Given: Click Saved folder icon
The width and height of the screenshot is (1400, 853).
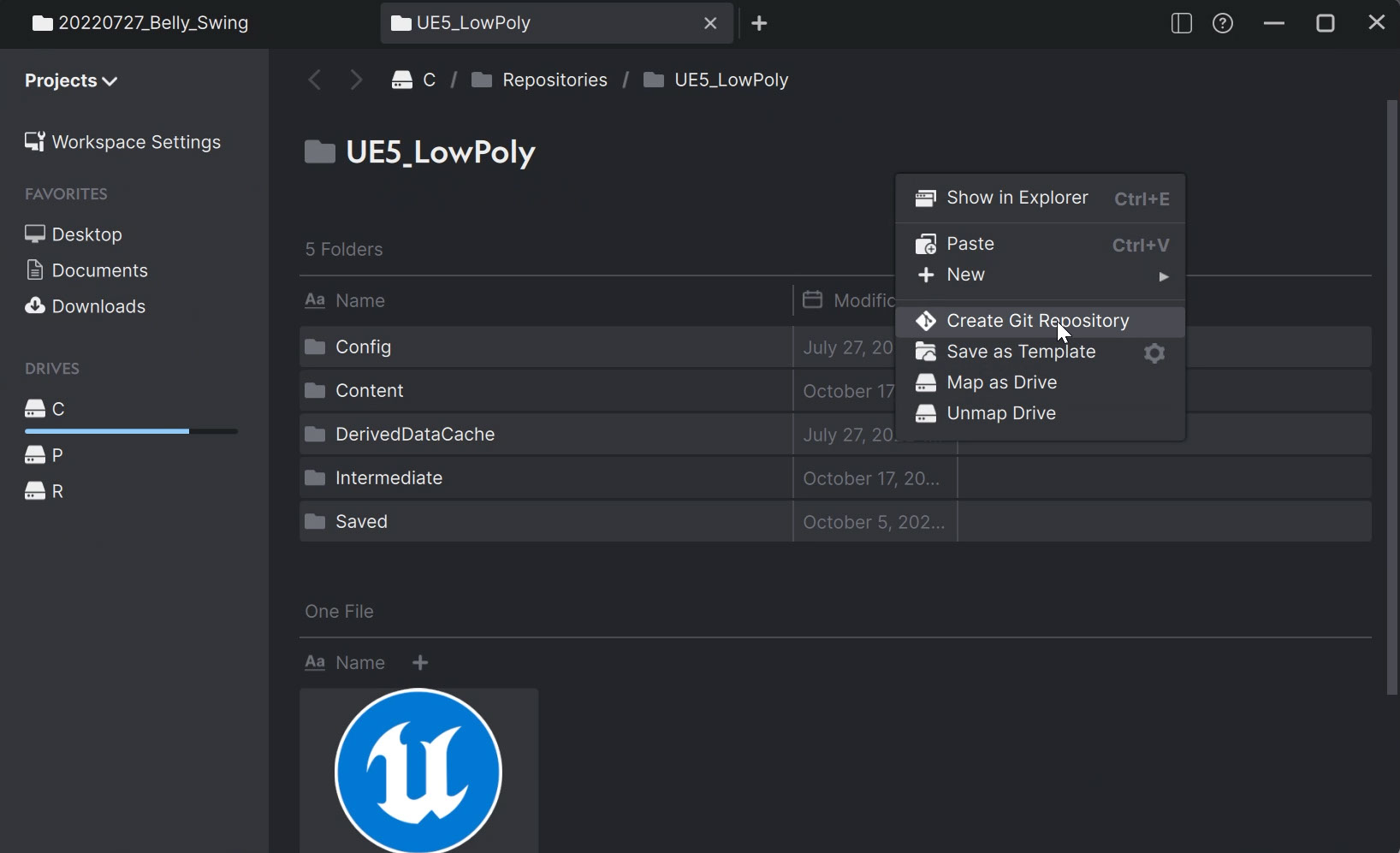Looking at the screenshot, I should pos(315,521).
